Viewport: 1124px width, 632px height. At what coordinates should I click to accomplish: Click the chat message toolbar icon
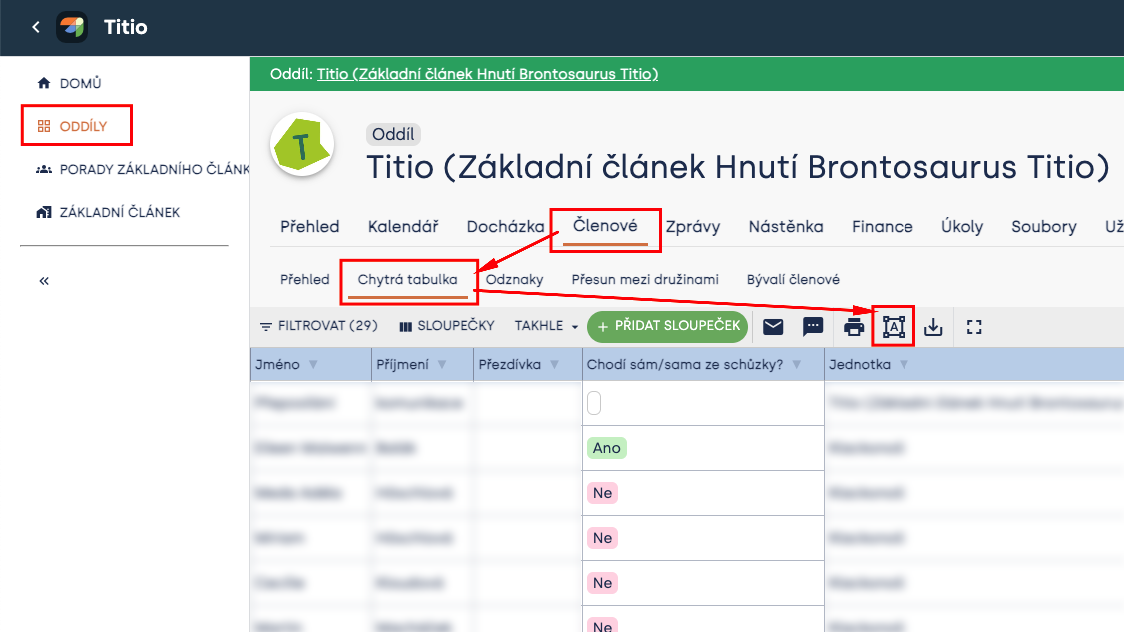(813, 327)
